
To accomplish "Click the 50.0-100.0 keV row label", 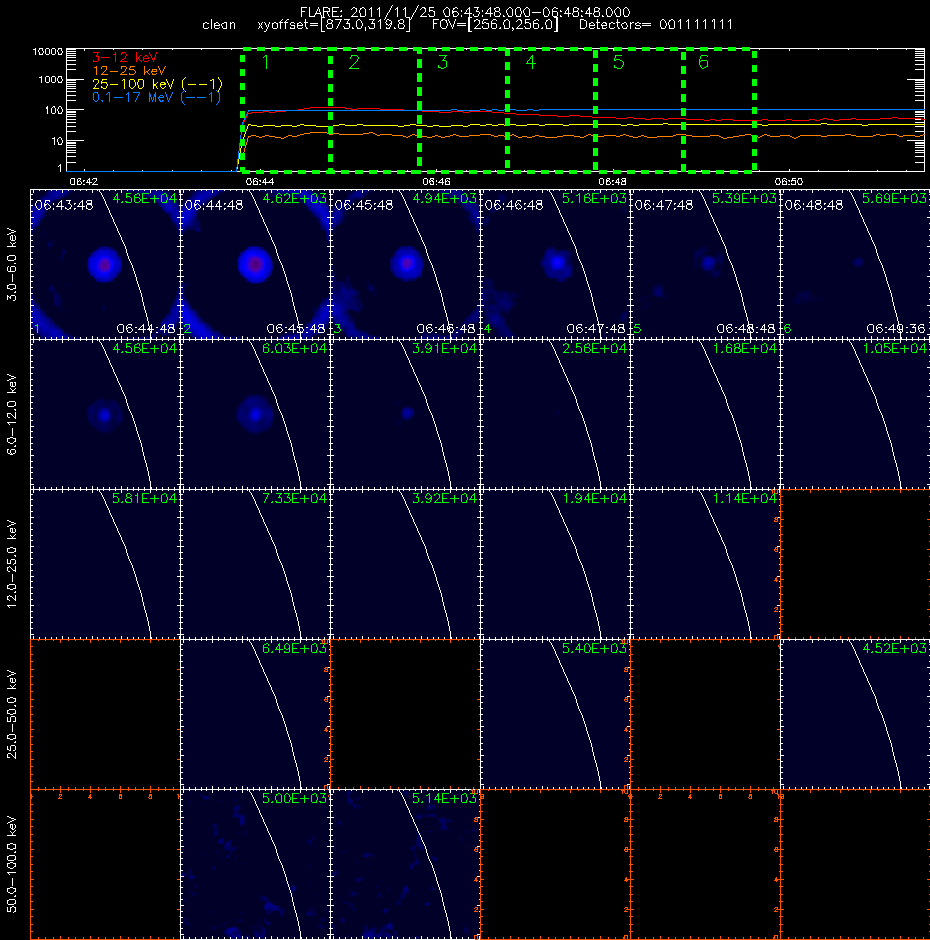I will (x=12, y=864).
